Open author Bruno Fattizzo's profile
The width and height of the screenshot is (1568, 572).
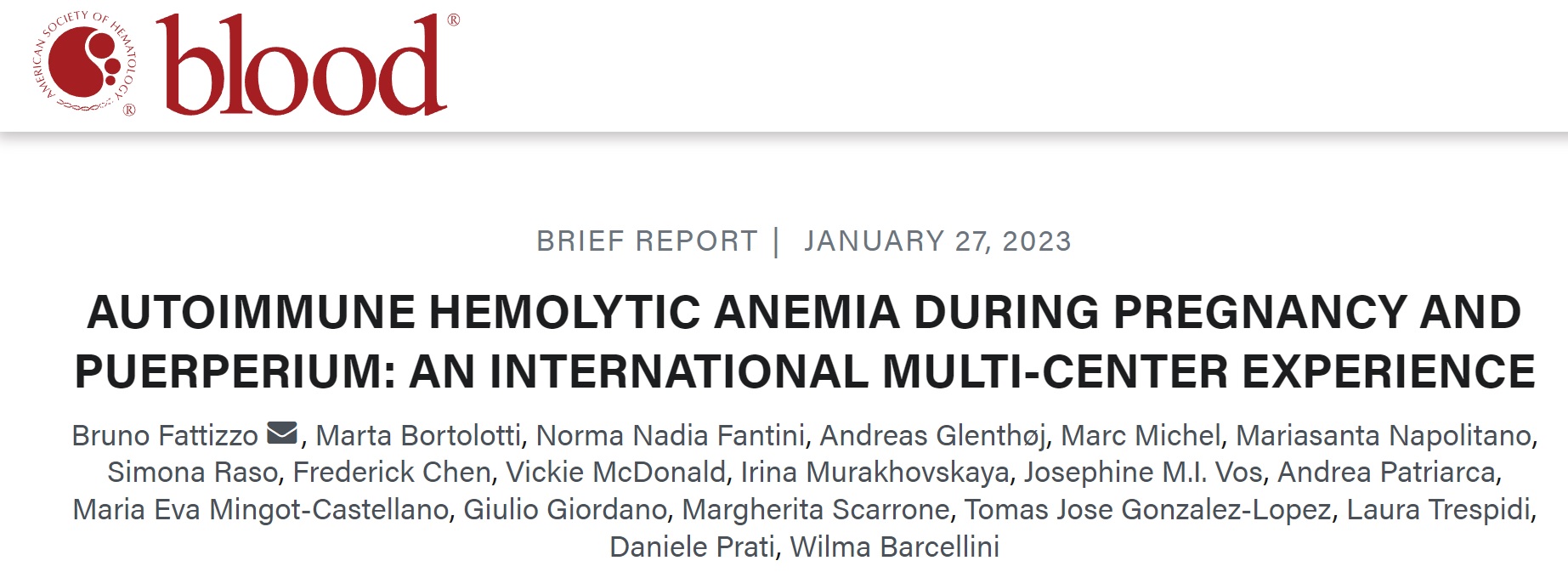pyautogui.click(x=165, y=435)
